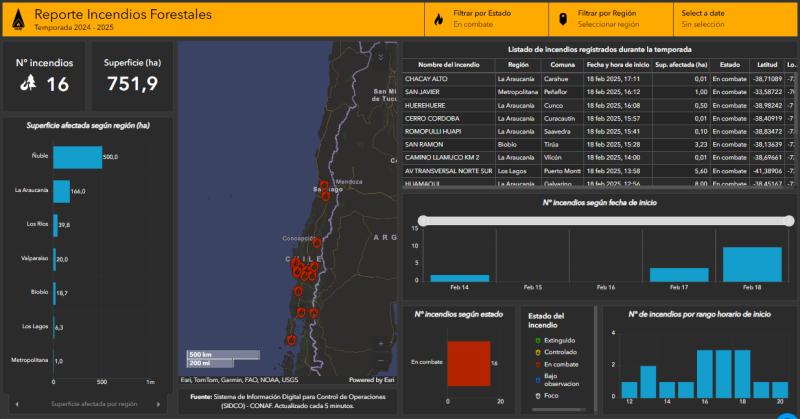Sort table by Latitud column header
This screenshot has width=800, height=419.
(x=767, y=65)
